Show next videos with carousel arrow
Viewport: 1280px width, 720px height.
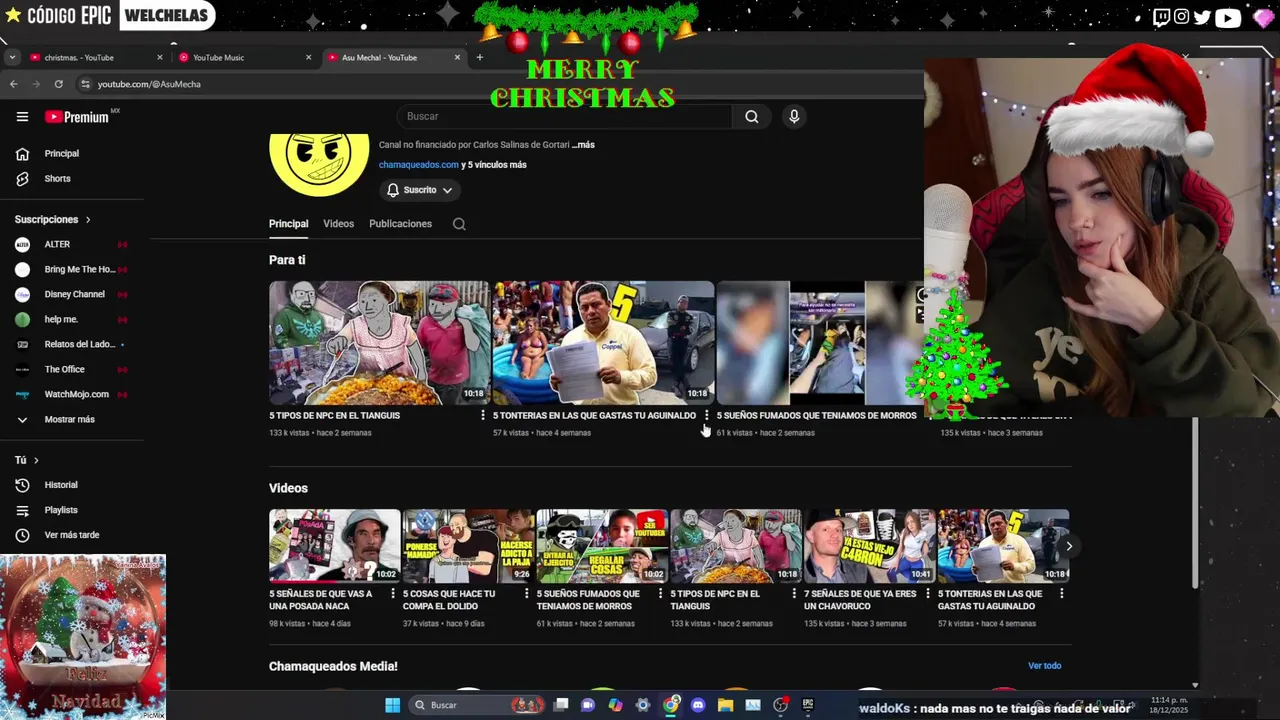pyautogui.click(x=1069, y=546)
